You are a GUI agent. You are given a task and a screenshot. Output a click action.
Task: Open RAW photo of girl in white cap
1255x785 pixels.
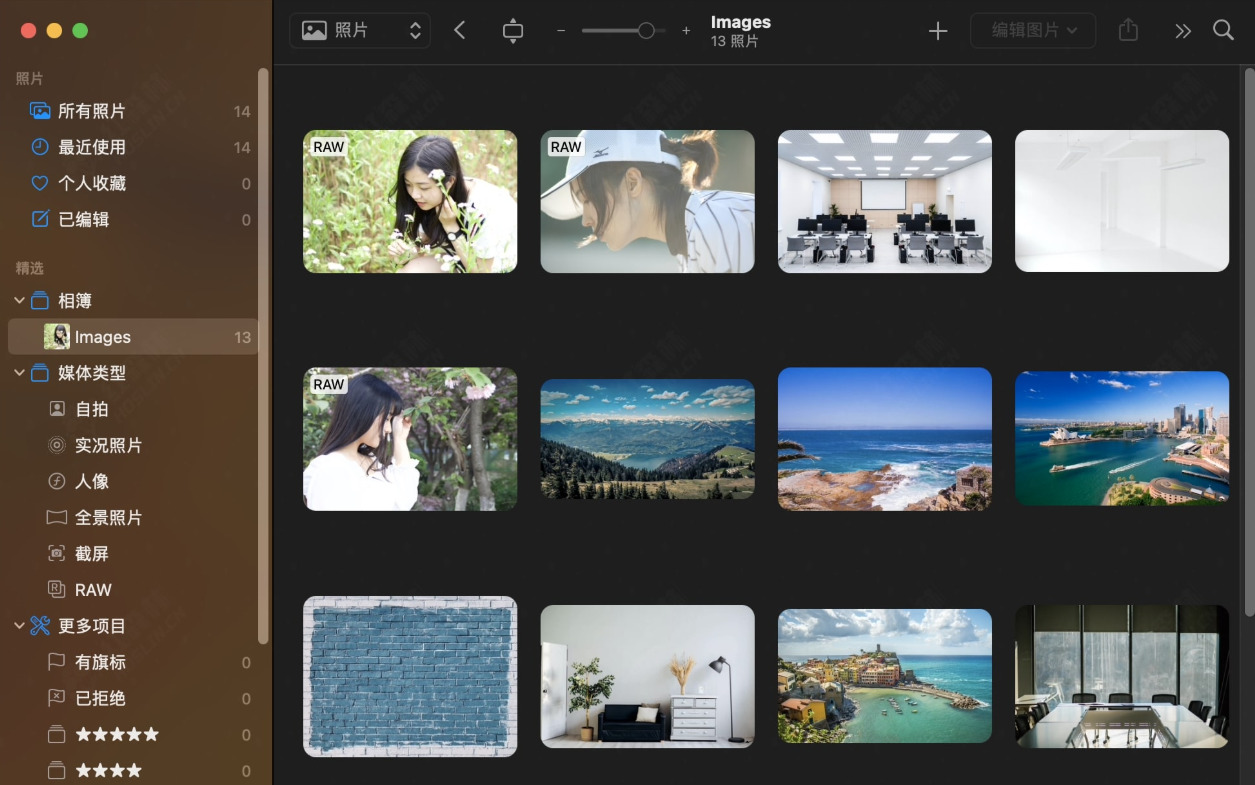tap(648, 201)
